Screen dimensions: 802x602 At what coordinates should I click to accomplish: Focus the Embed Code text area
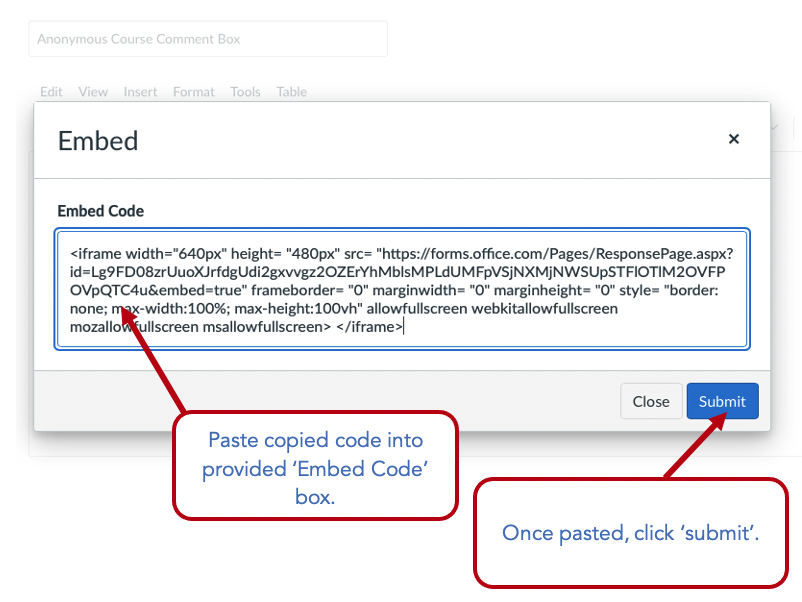click(402, 289)
